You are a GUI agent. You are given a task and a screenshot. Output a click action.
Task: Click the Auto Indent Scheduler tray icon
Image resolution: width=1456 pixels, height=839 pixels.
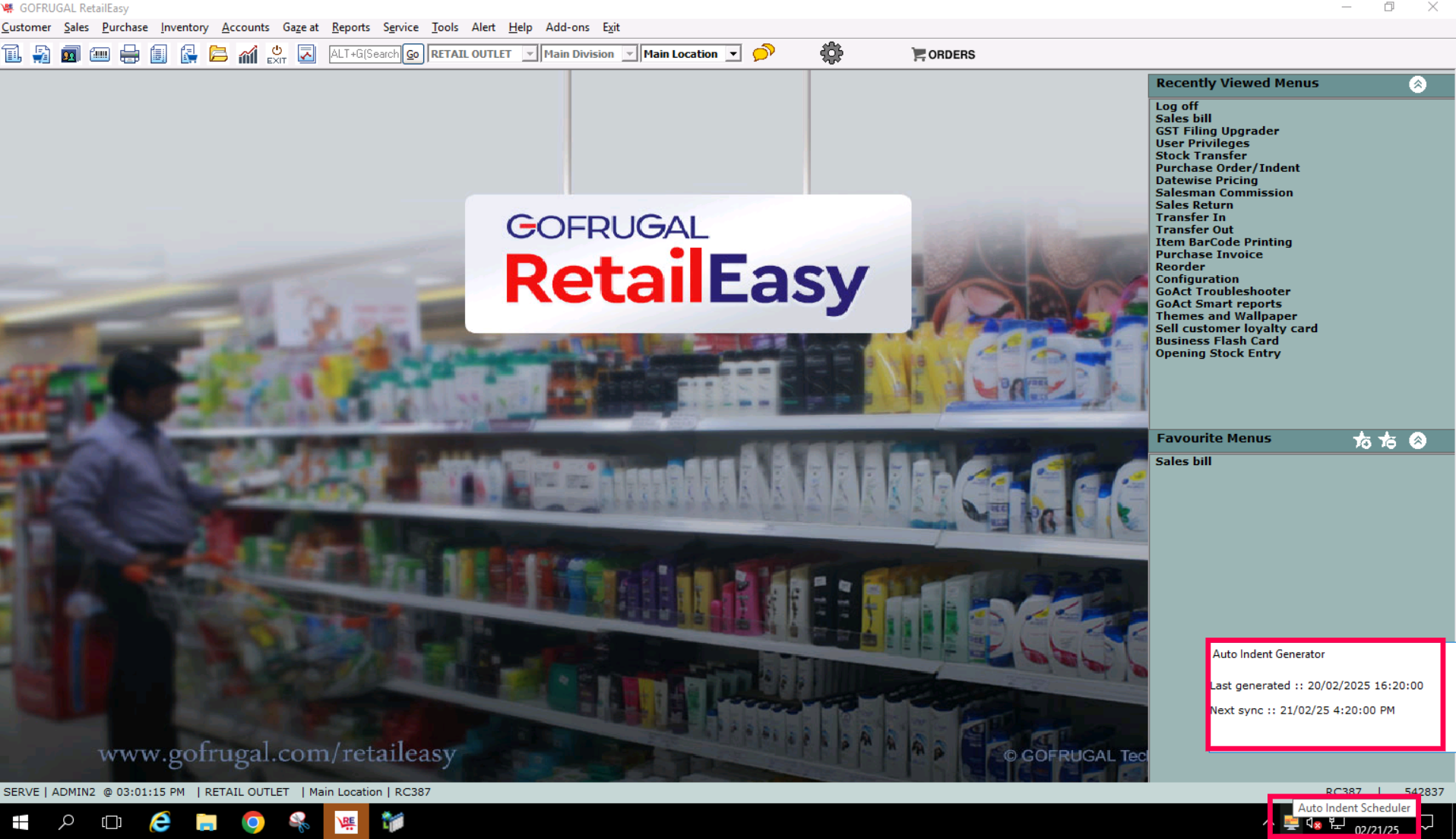point(1290,824)
